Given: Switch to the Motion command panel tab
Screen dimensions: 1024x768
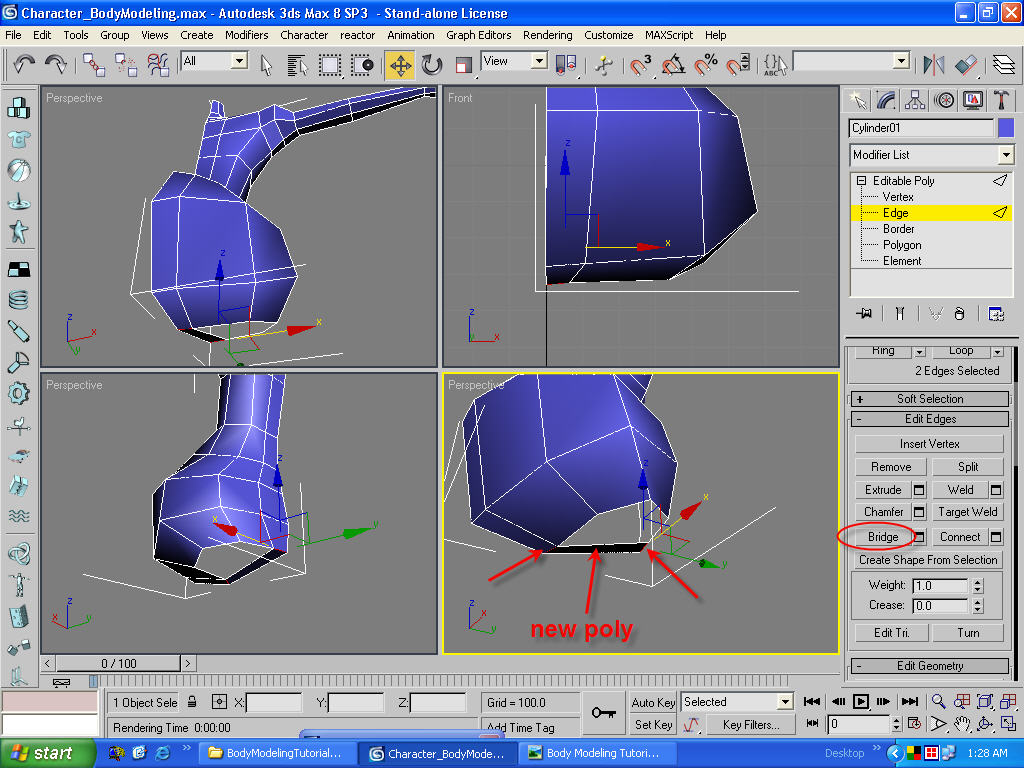Looking at the screenshot, I should pos(944,100).
